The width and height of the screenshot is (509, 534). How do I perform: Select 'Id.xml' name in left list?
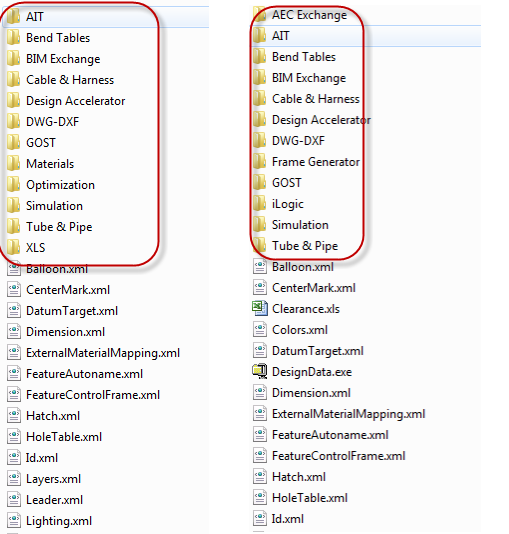pyautogui.click(x=42, y=458)
